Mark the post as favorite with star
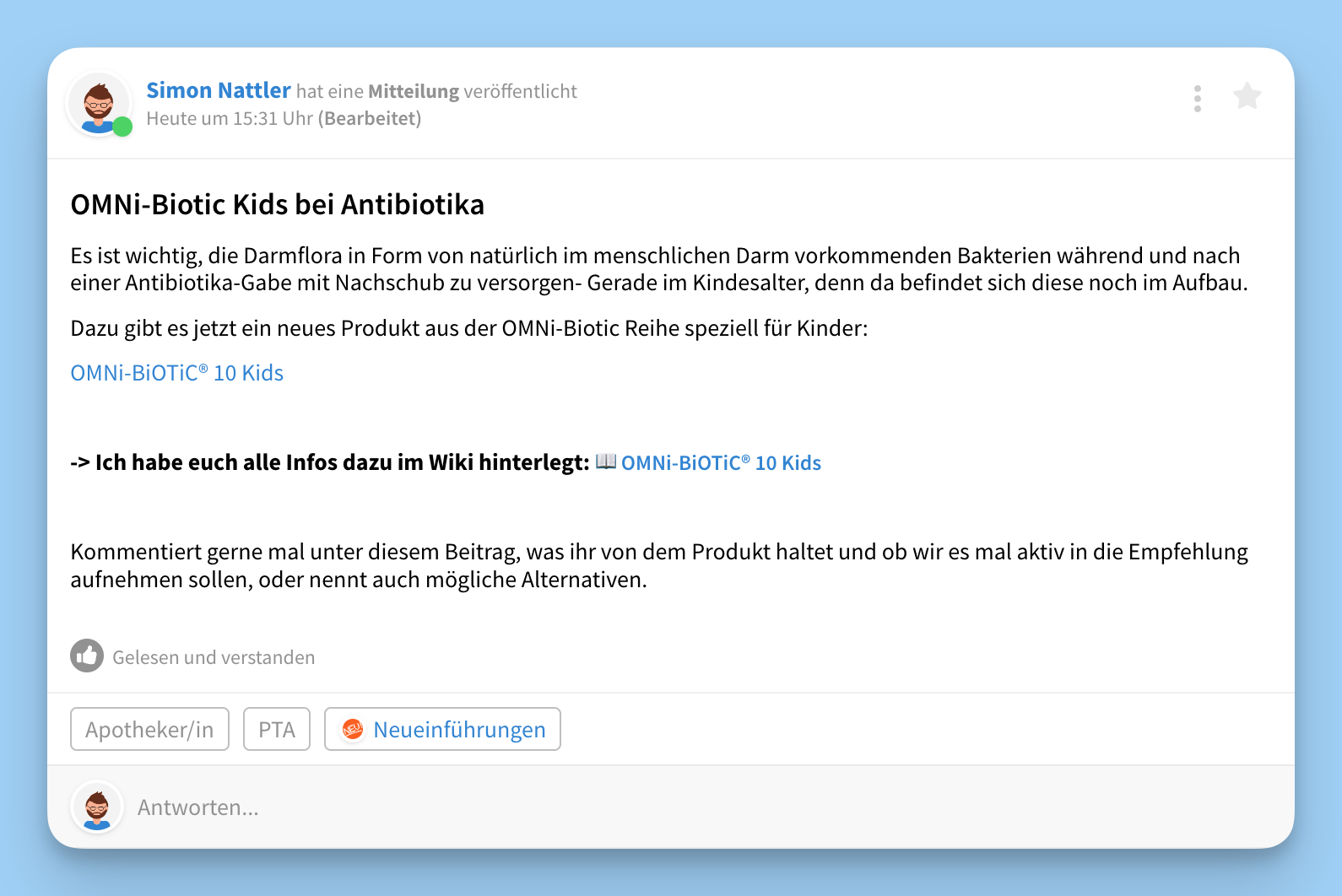 (1247, 97)
